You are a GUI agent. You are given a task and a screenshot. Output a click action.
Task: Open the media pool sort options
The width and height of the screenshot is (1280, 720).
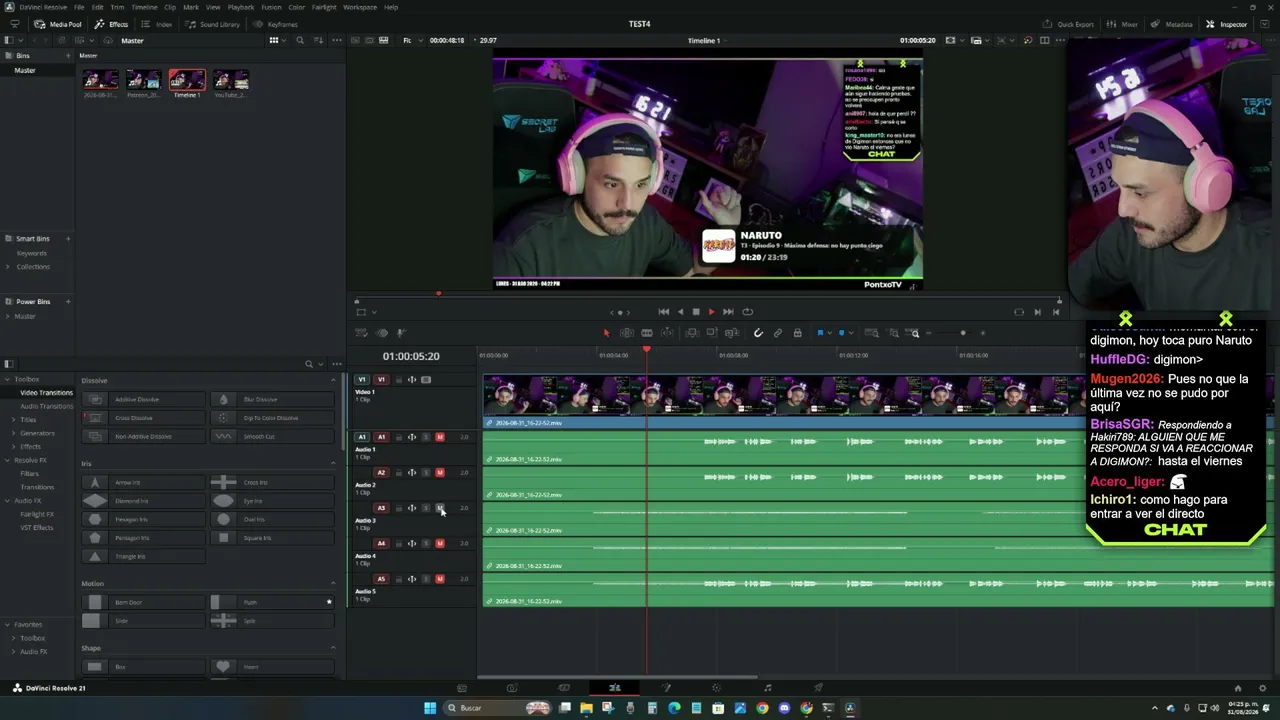tap(318, 41)
